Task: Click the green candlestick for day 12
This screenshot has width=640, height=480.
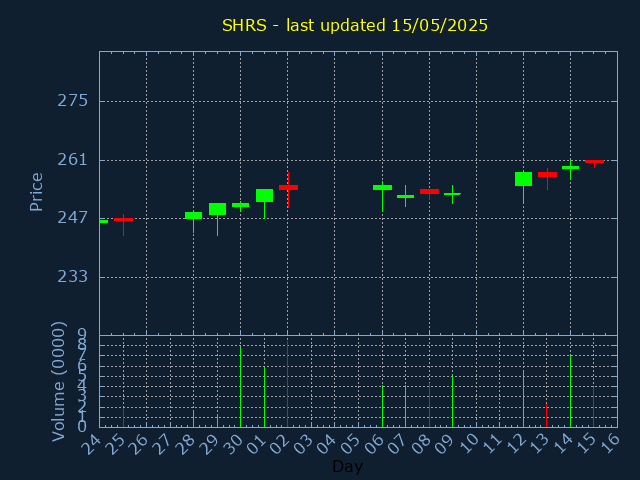Action: point(523,179)
